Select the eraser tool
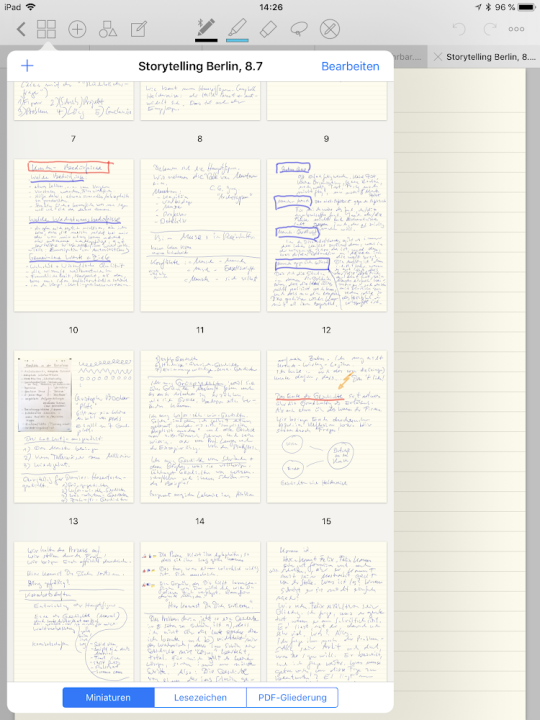The image size is (540, 720). (268, 29)
